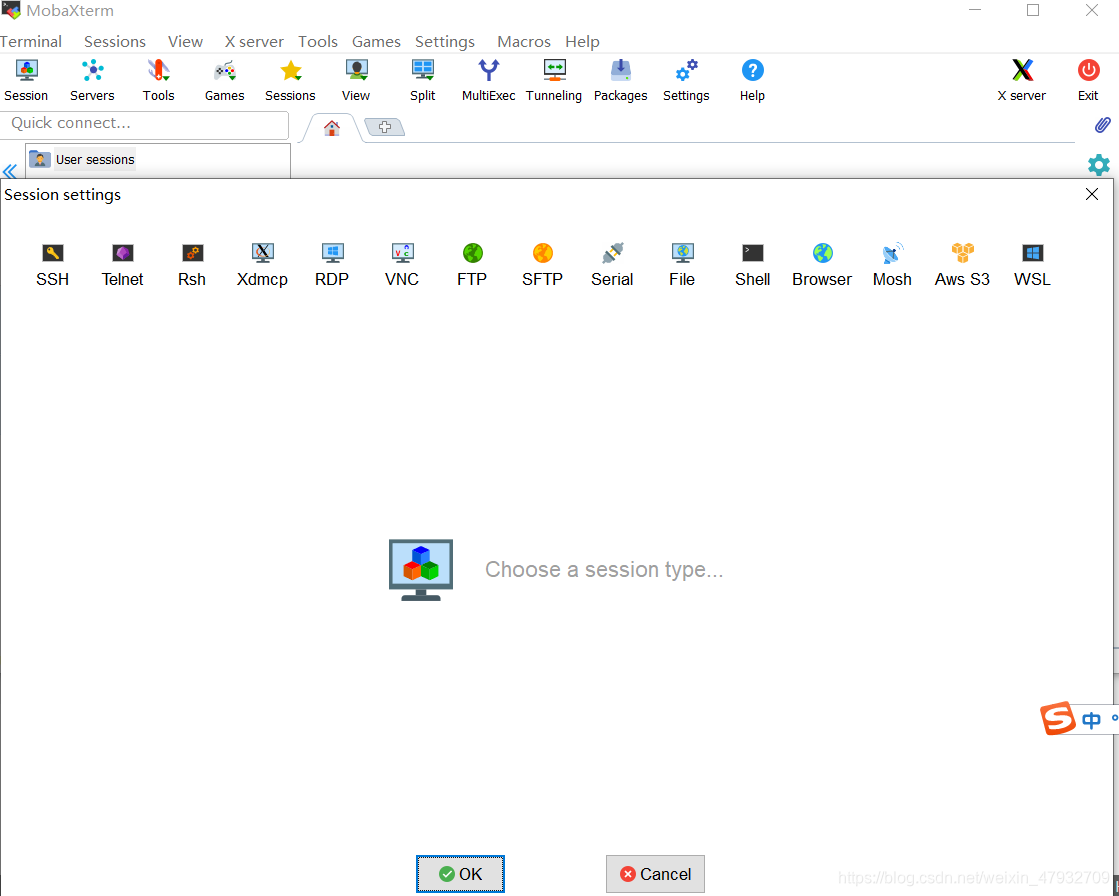
Task: Pick the Xdmcp session type
Action: 263,265
